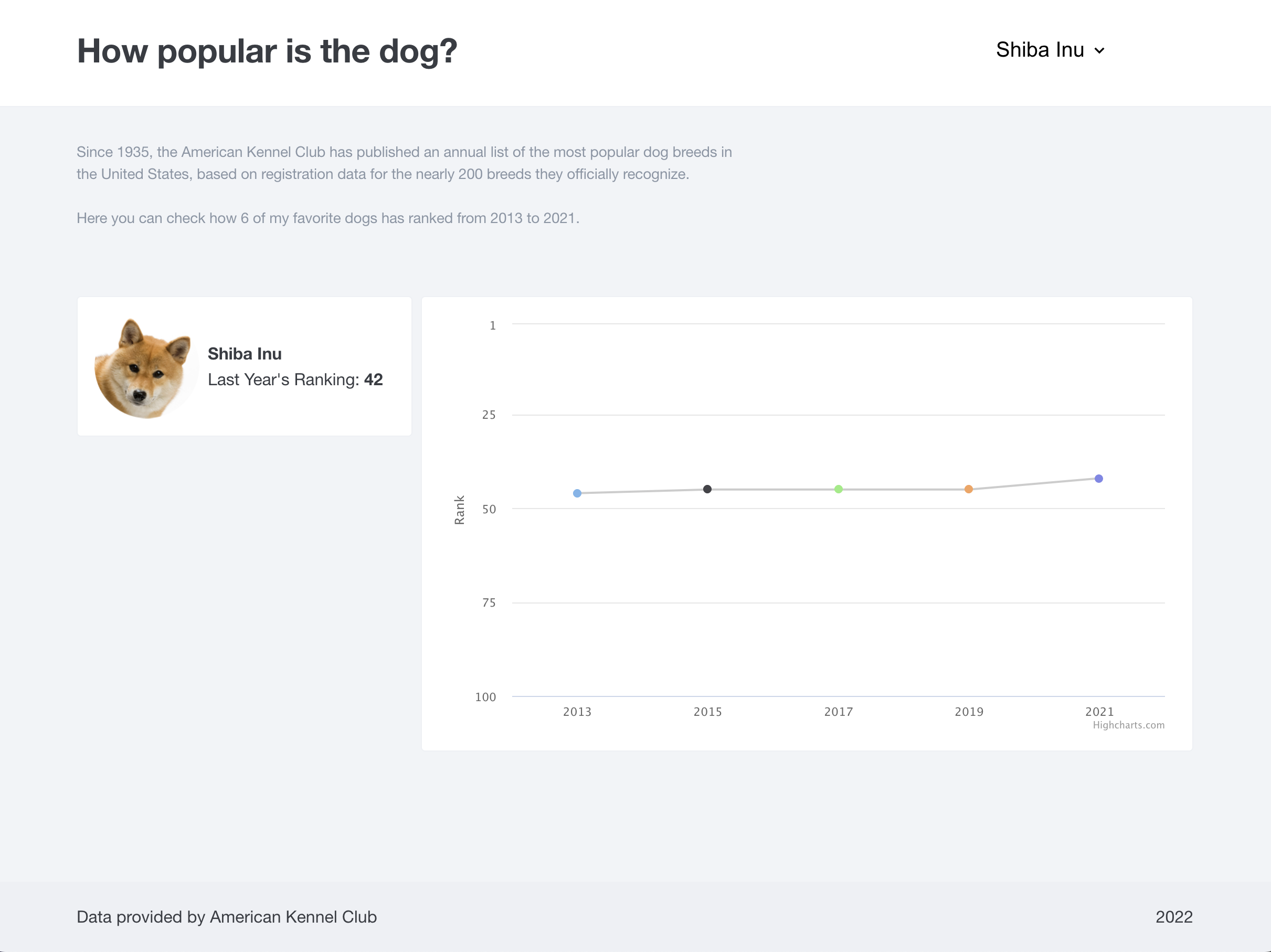1271x952 pixels.
Task: Click the 2021 x-axis label
Action: [1099, 711]
